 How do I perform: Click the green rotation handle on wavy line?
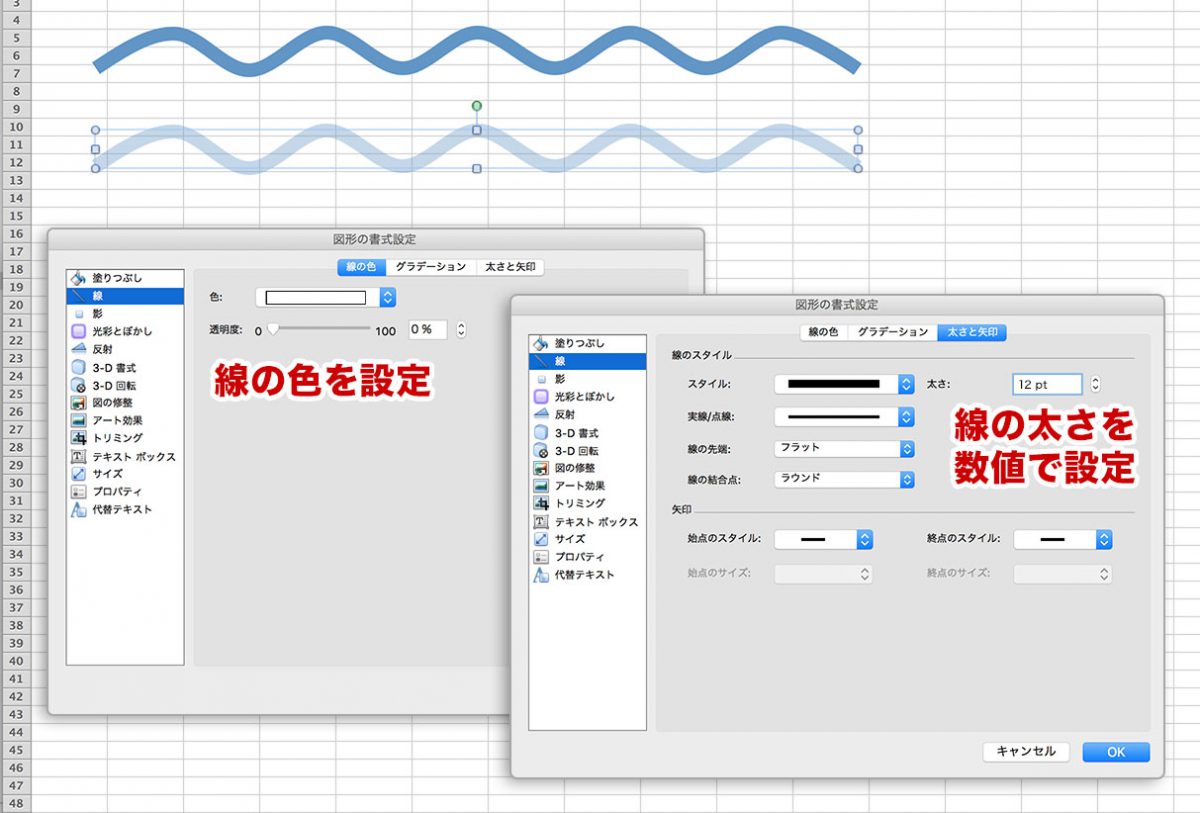pos(477,105)
